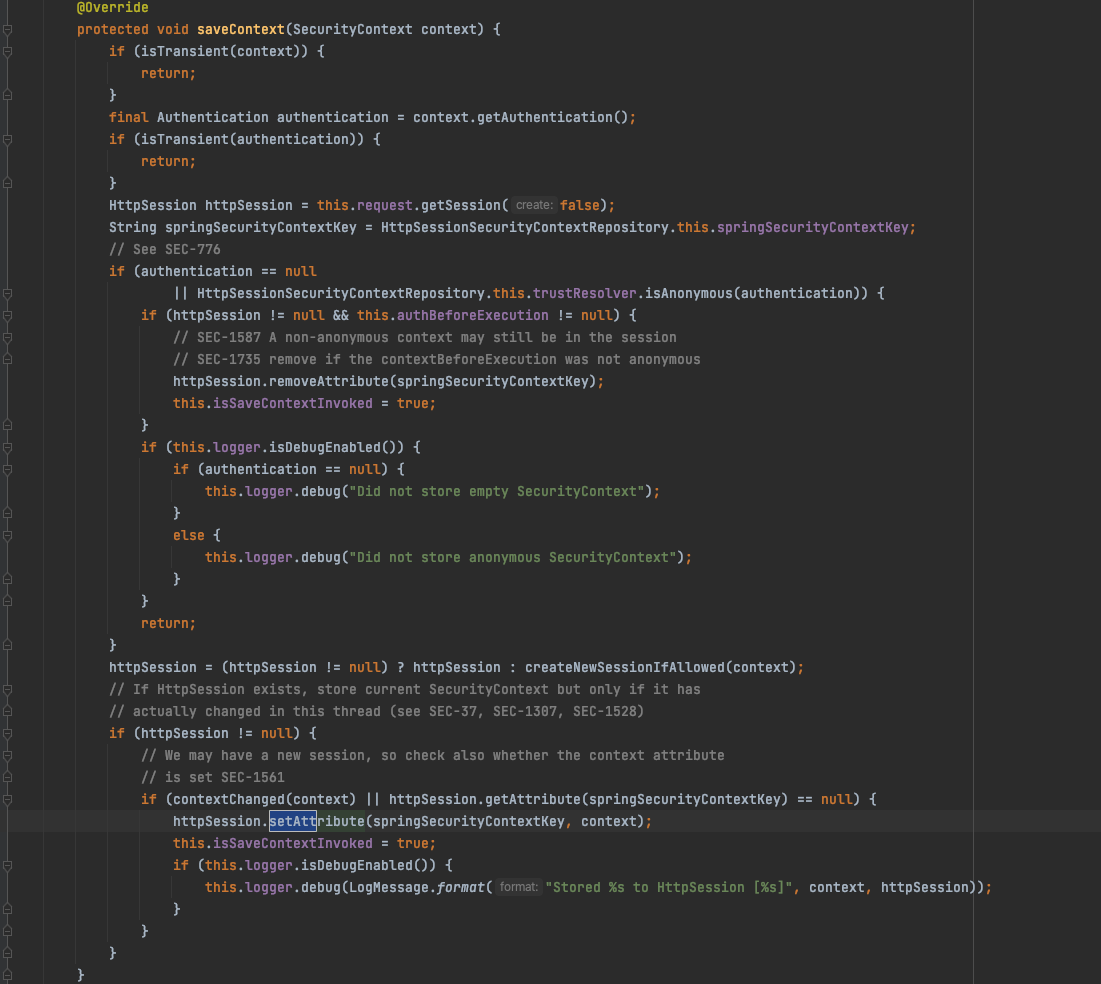Image resolution: width=1101 pixels, height=984 pixels.
Task: Click the 'final' keyword before Authentication
Action: [128, 117]
